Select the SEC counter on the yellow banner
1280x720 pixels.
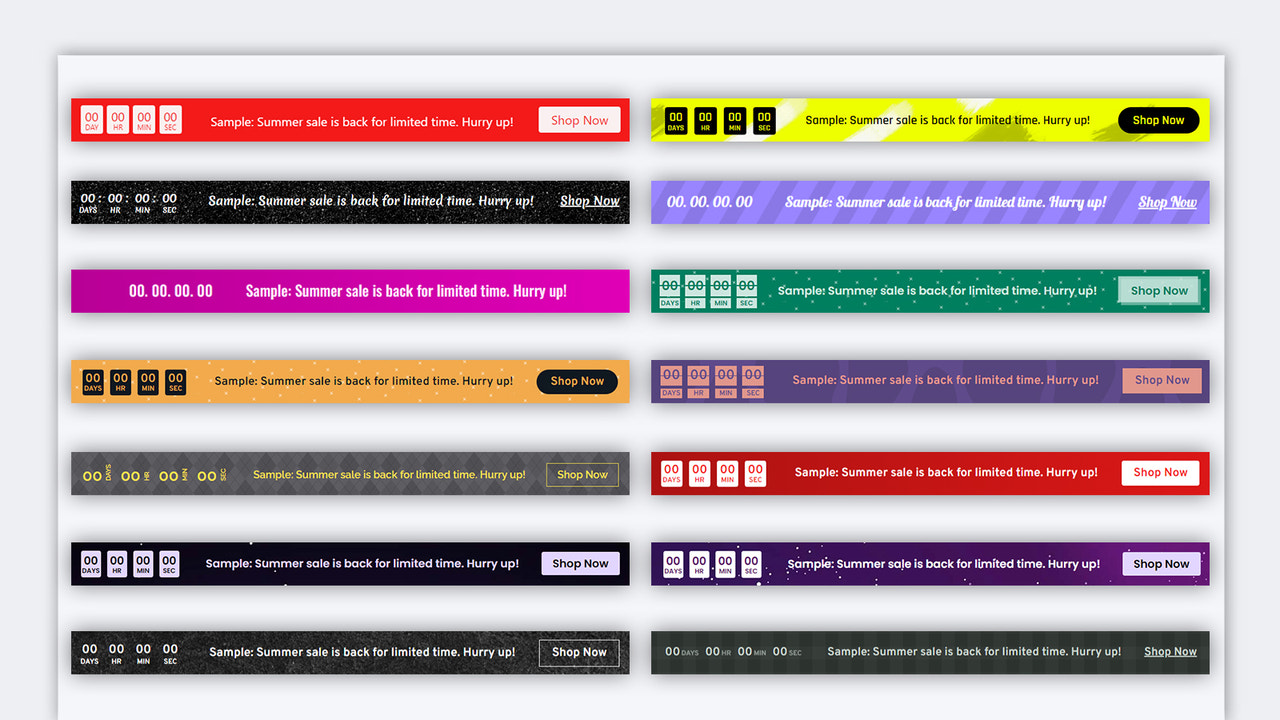pyautogui.click(x=764, y=119)
